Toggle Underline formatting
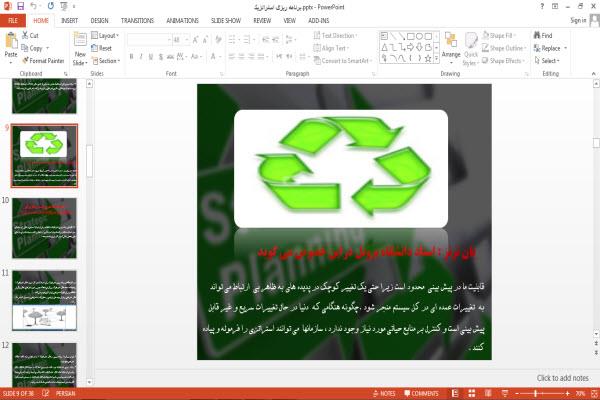 coord(151,57)
